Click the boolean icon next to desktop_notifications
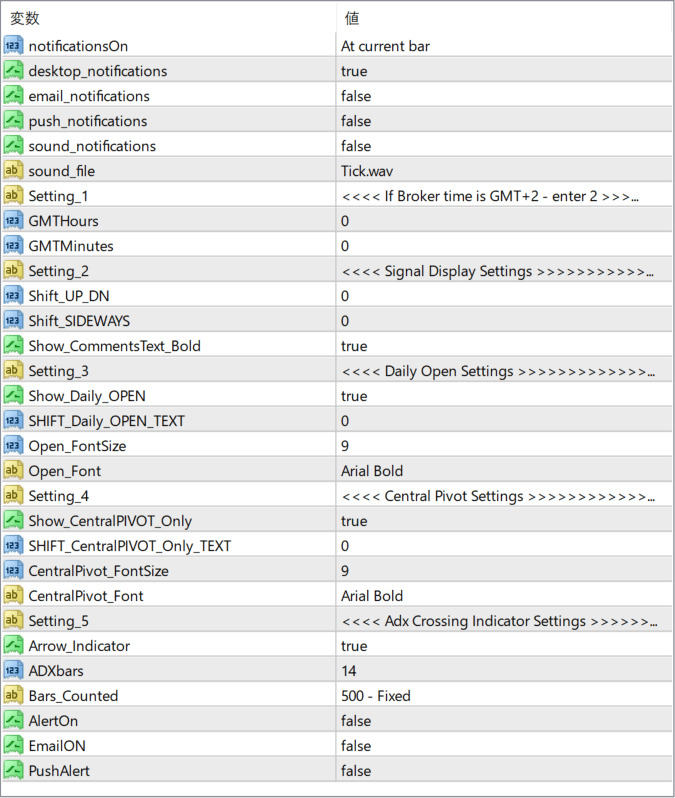This screenshot has width=675, height=798. point(14,71)
